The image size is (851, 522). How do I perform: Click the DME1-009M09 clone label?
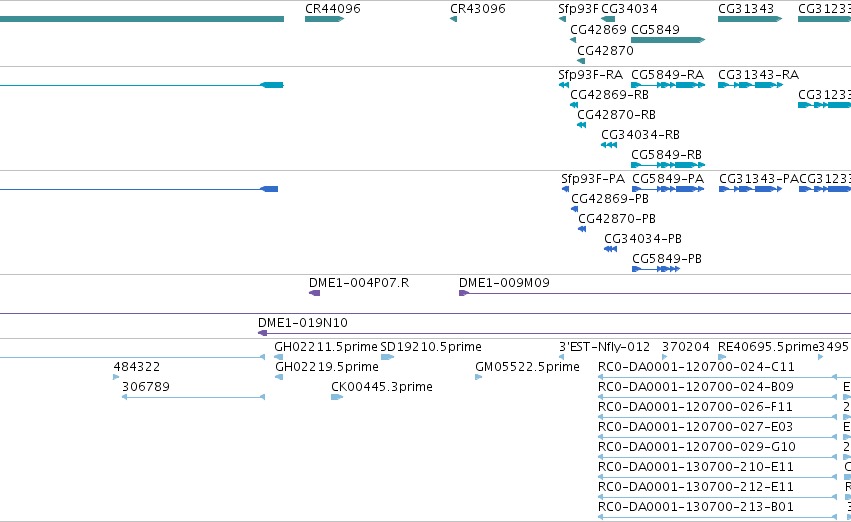point(504,283)
